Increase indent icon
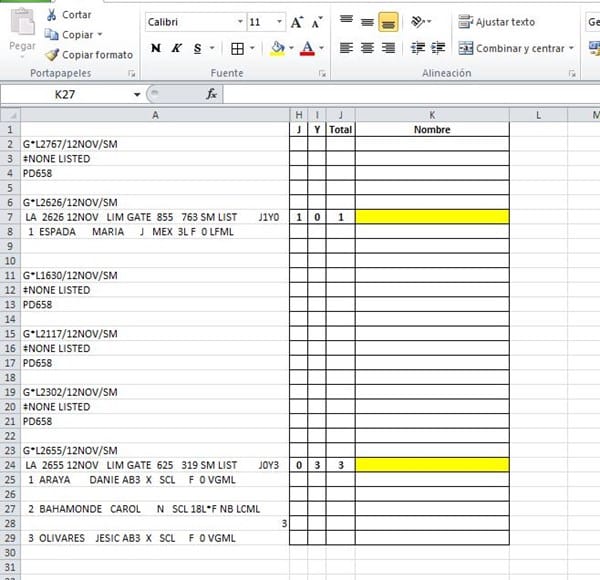 pyautogui.click(x=438, y=48)
